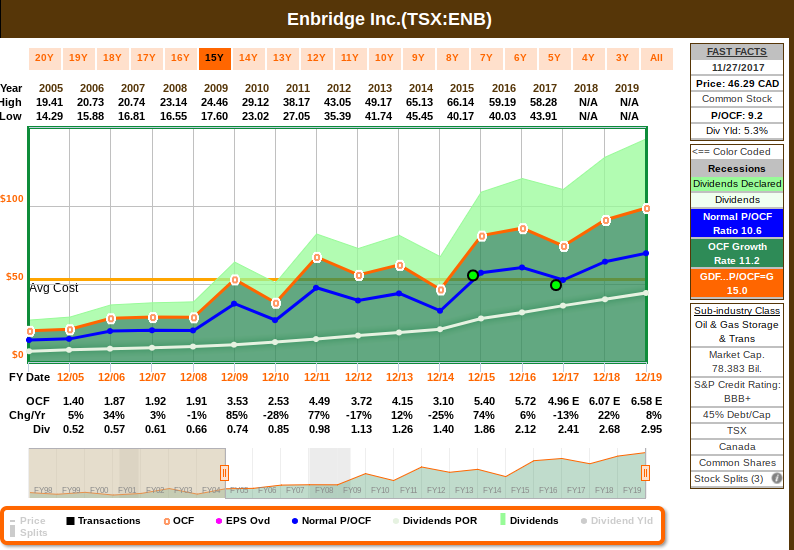Grab the right range slider handle
The image size is (794, 550).
point(645,473)
